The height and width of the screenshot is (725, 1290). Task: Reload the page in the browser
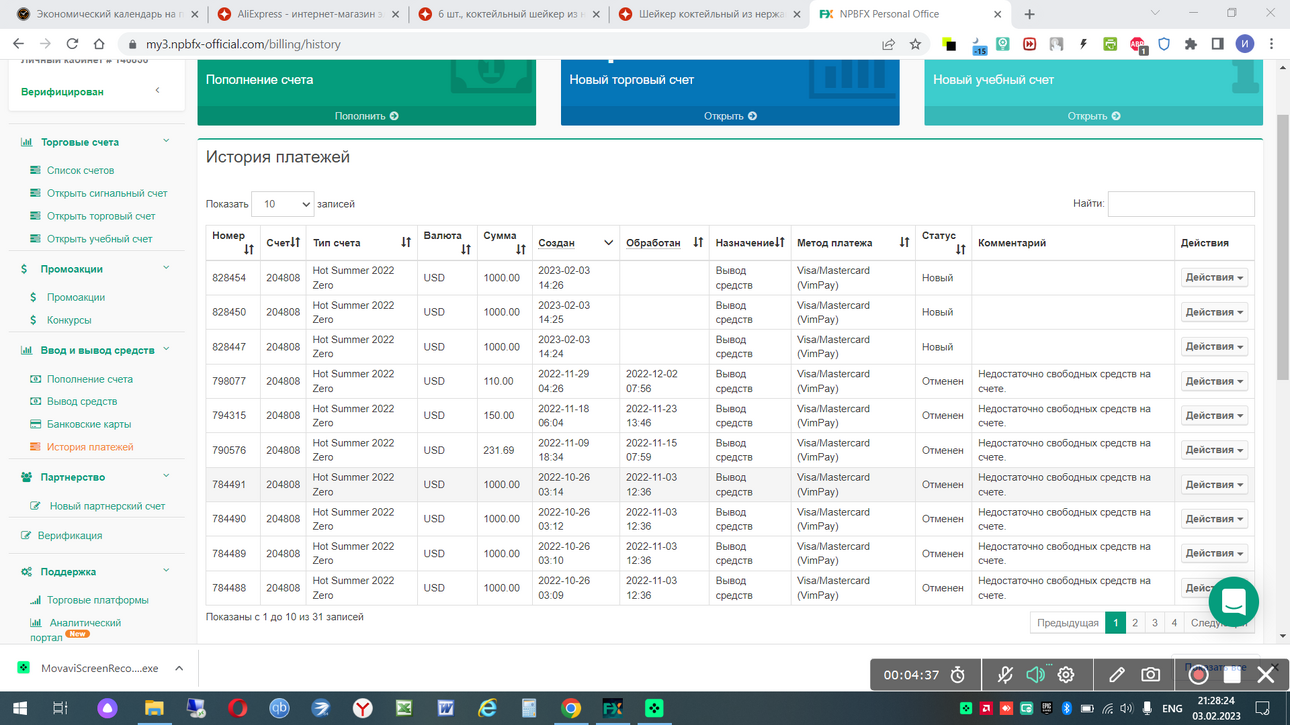pyautogui.click(x=72, y=44)
